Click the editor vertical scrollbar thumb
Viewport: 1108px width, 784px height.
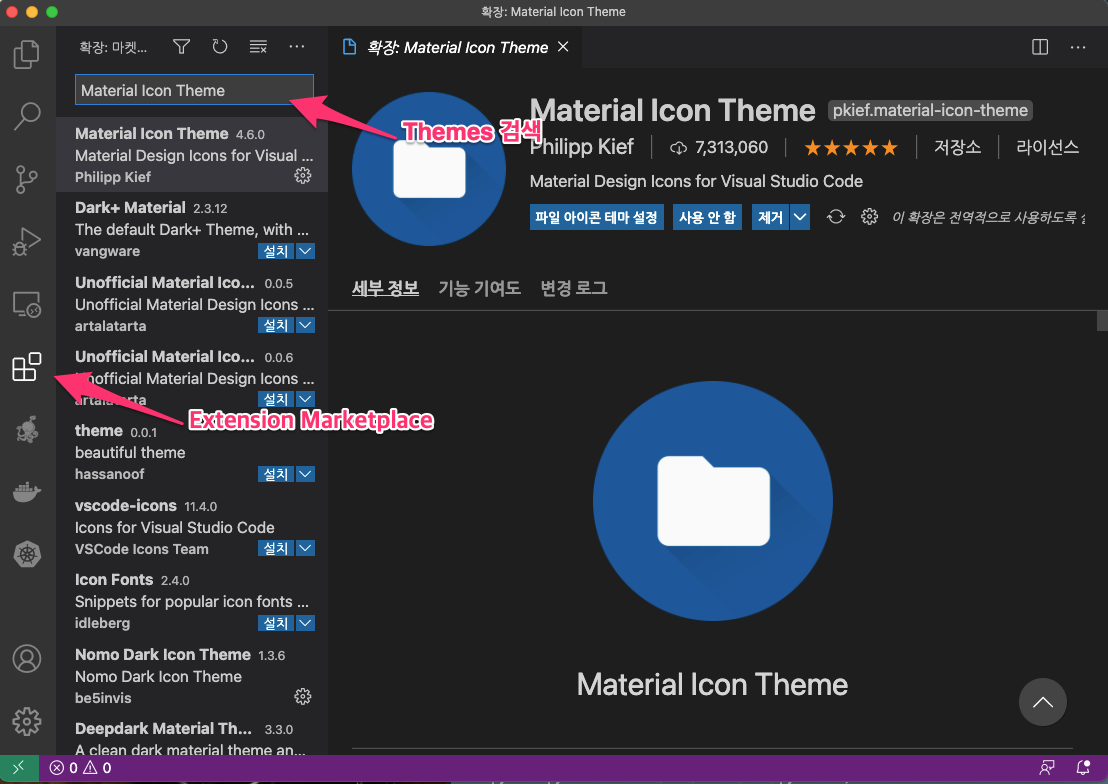click(1102, 320)
